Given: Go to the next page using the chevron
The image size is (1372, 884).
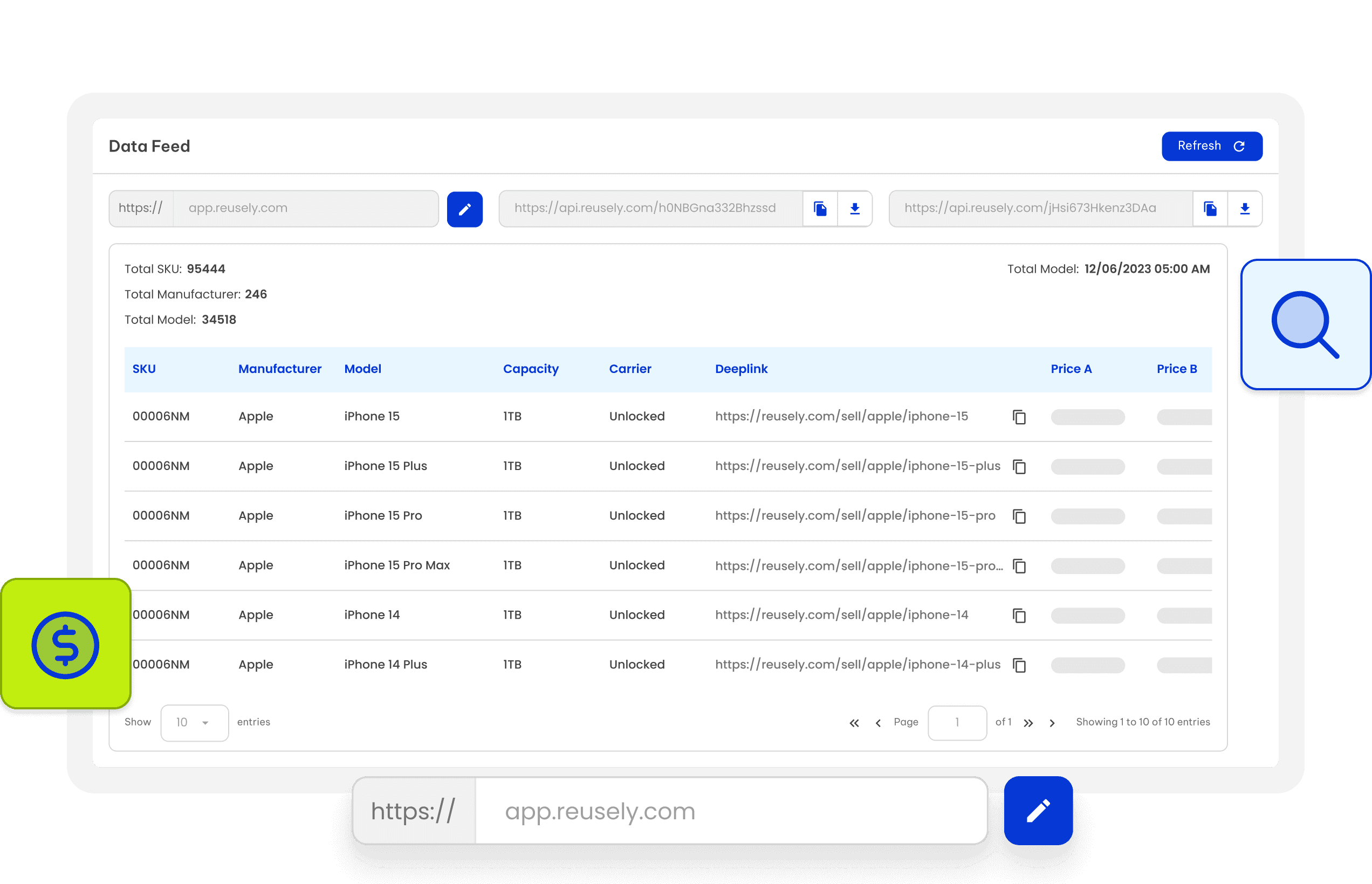Looking at the screenshot, I should point(1052,723).
